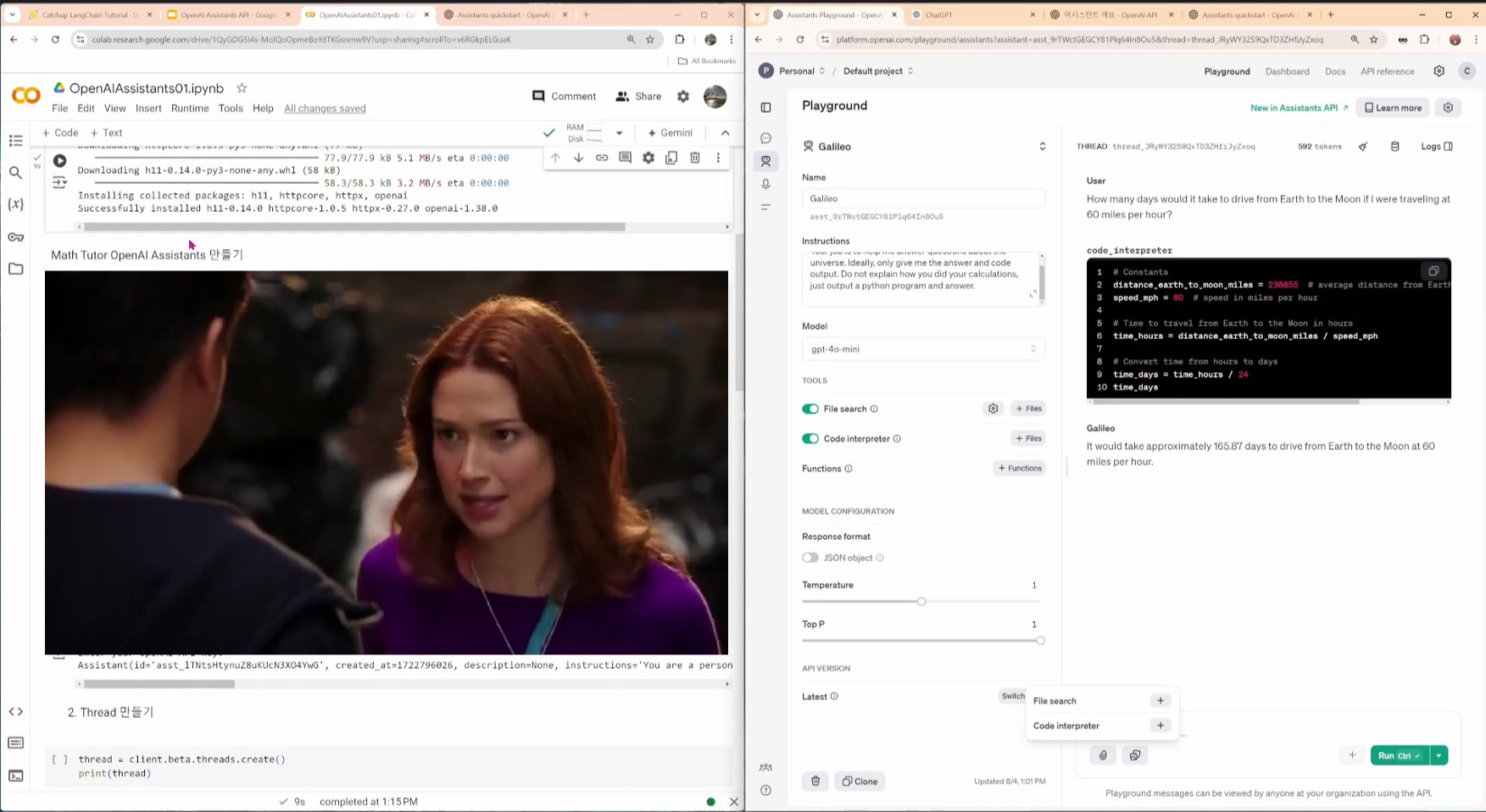Open Docs tab in OpenAI platform

[1335, 71]
